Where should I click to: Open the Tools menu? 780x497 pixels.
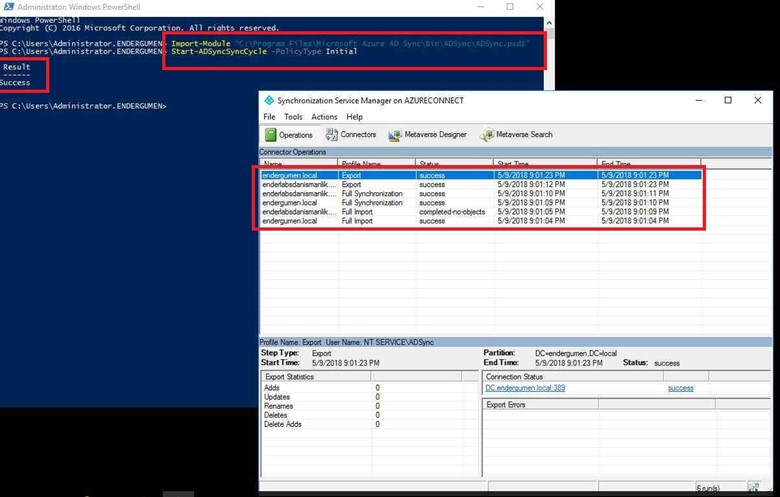point(292,117)
